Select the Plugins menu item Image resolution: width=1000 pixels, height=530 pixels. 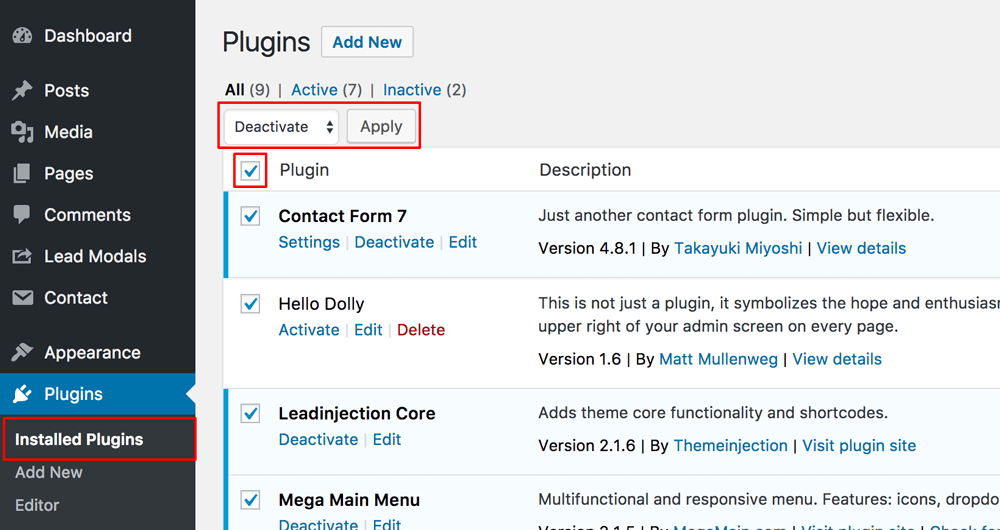(73, 394)
